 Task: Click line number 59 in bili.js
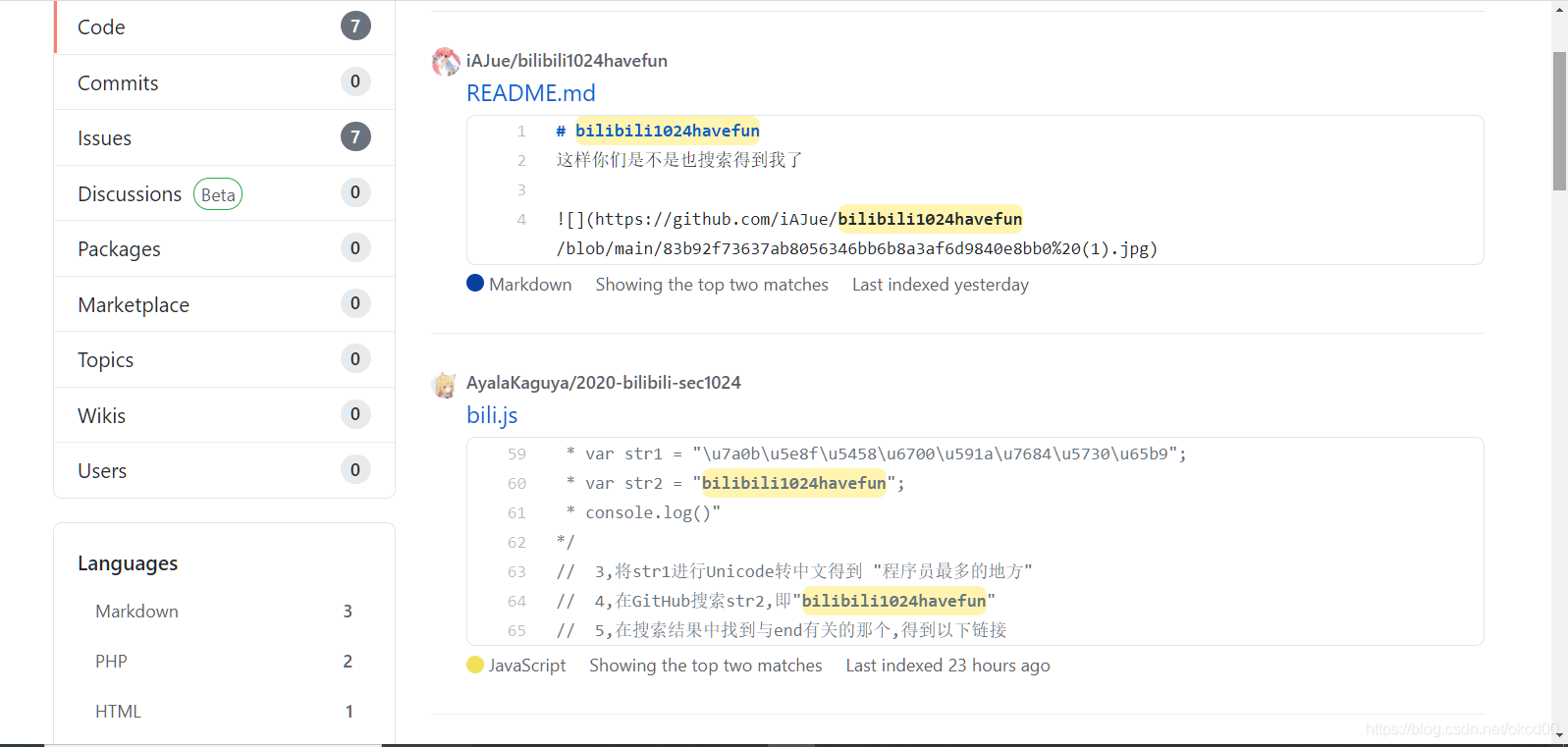pyautogui.click(x=516, y=454)
